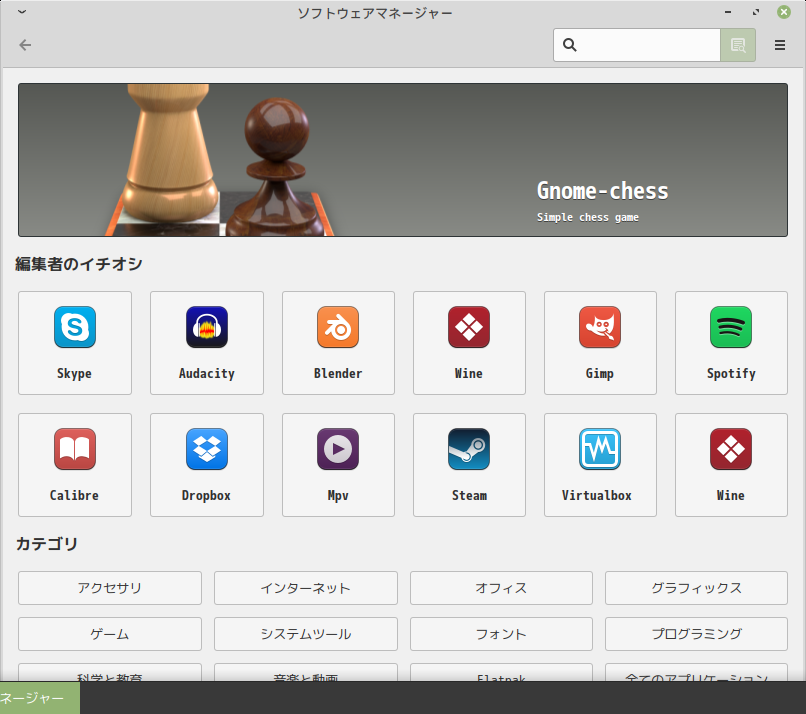This screenshot has height=714, width=806.
Task: Browse the フォント category
Action: click(501, 634)
